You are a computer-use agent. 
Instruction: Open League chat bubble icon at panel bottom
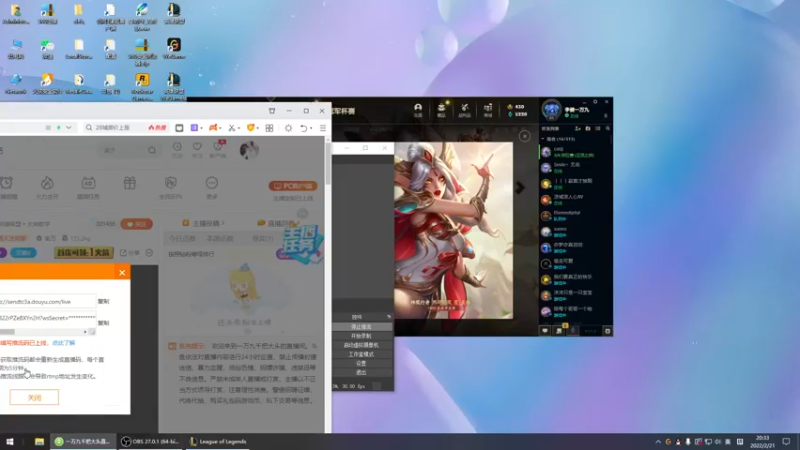[x=545, y=331]
